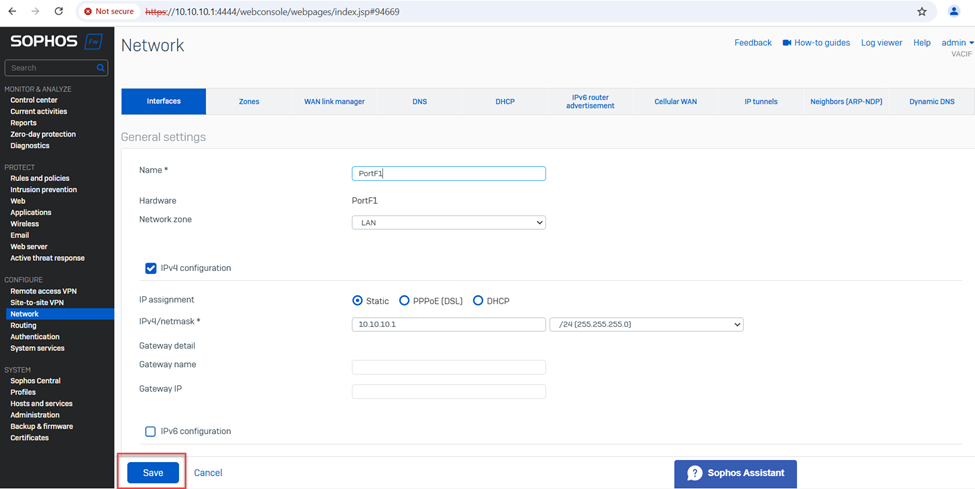Select the DHCP radio button
Viewport: 975px width, 489px height.
pos(478,301)
